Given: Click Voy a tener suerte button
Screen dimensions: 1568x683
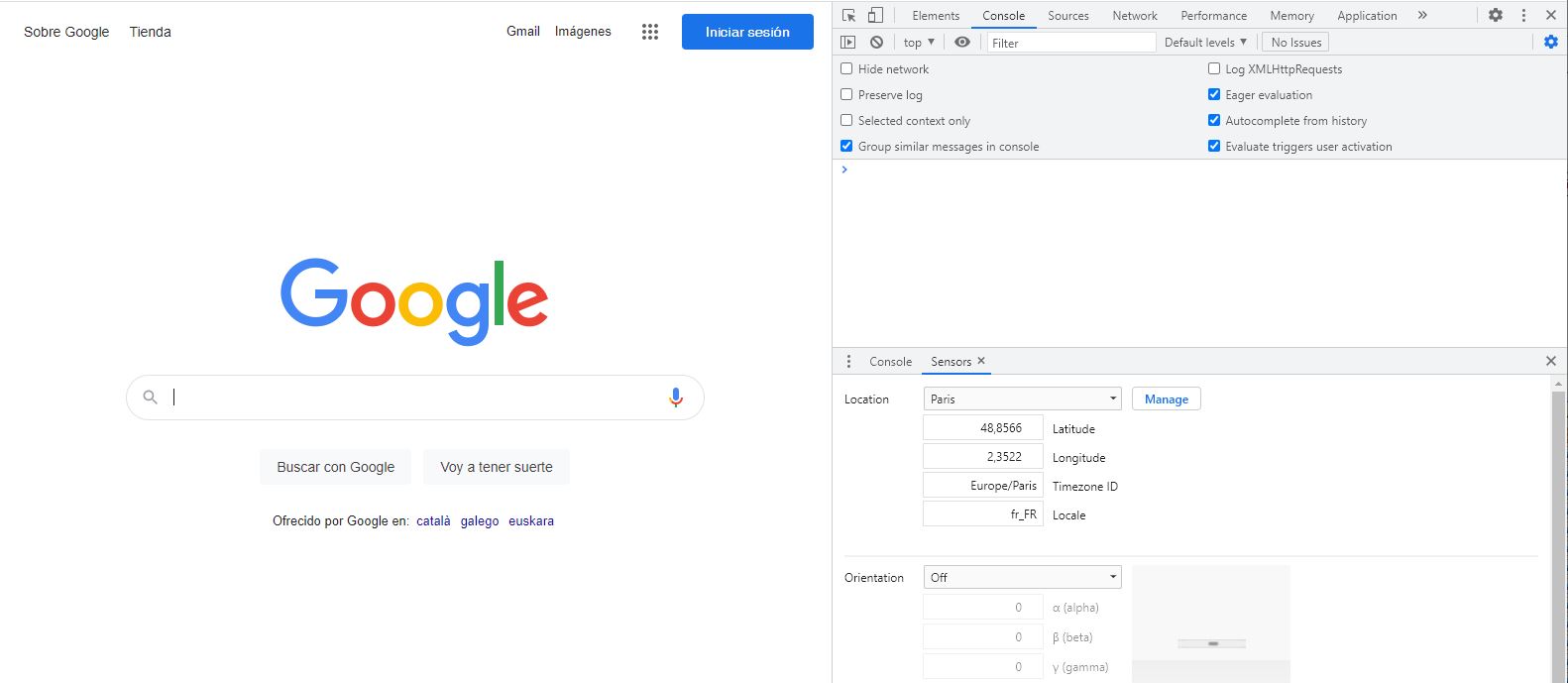Looking at the screenshot, I should pyautogui.click(x=497, y=467).
